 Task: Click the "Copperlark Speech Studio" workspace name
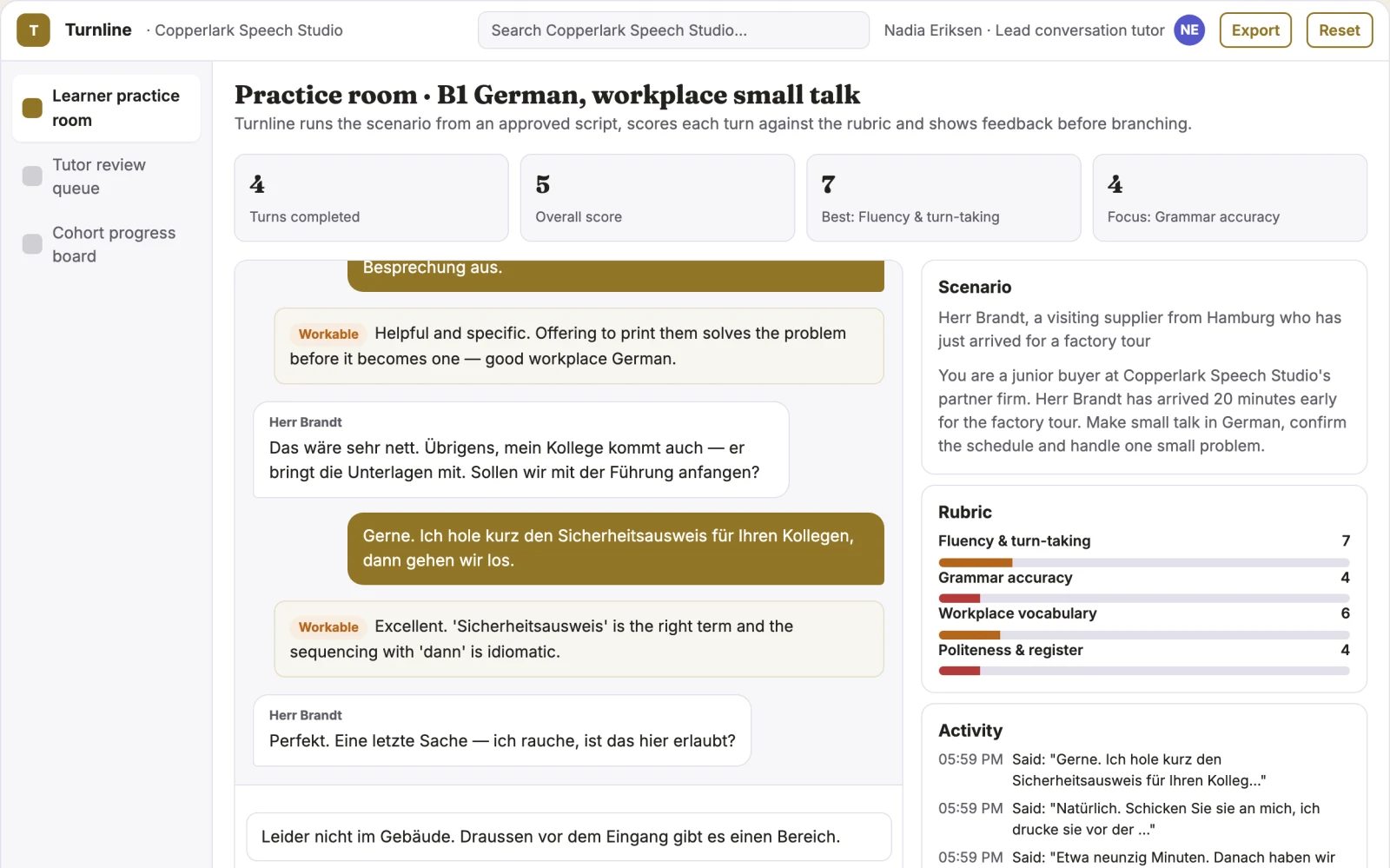tap(248, 30)
